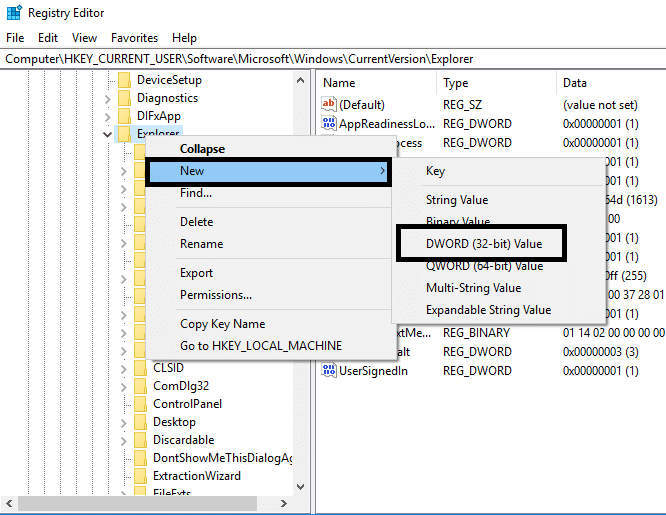Image resolution: width=666 pixels, height=515 pixels.
Task: Select Permissions... in the context menu
Action: tap(215, 295)
